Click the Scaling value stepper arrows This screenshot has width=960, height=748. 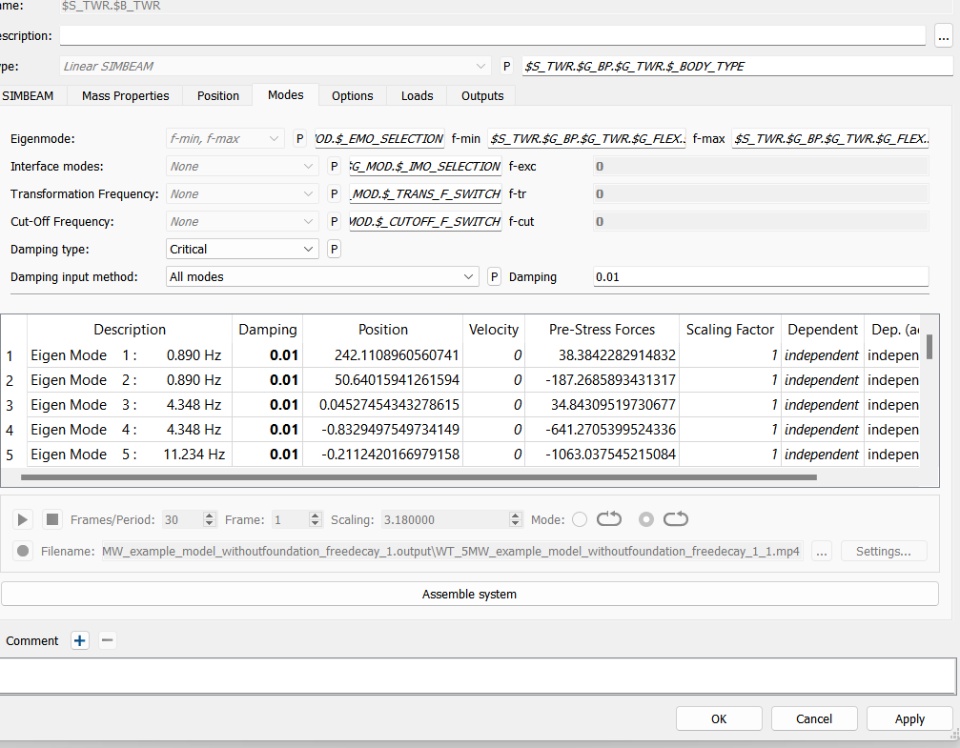516,520
